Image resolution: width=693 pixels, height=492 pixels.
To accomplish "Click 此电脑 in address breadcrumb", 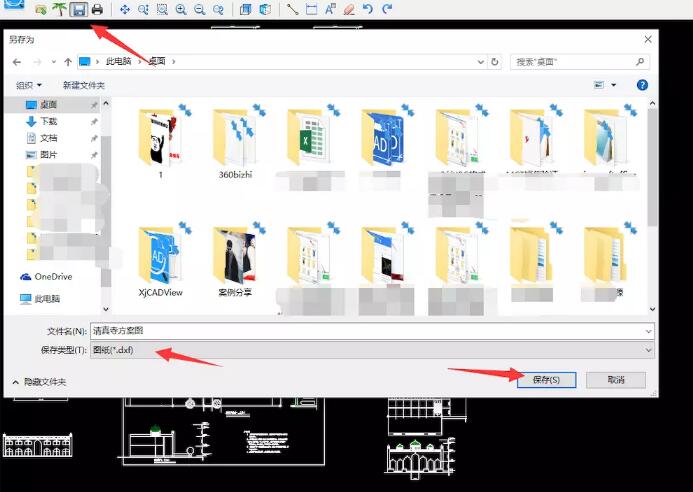I will coord(118,61).
